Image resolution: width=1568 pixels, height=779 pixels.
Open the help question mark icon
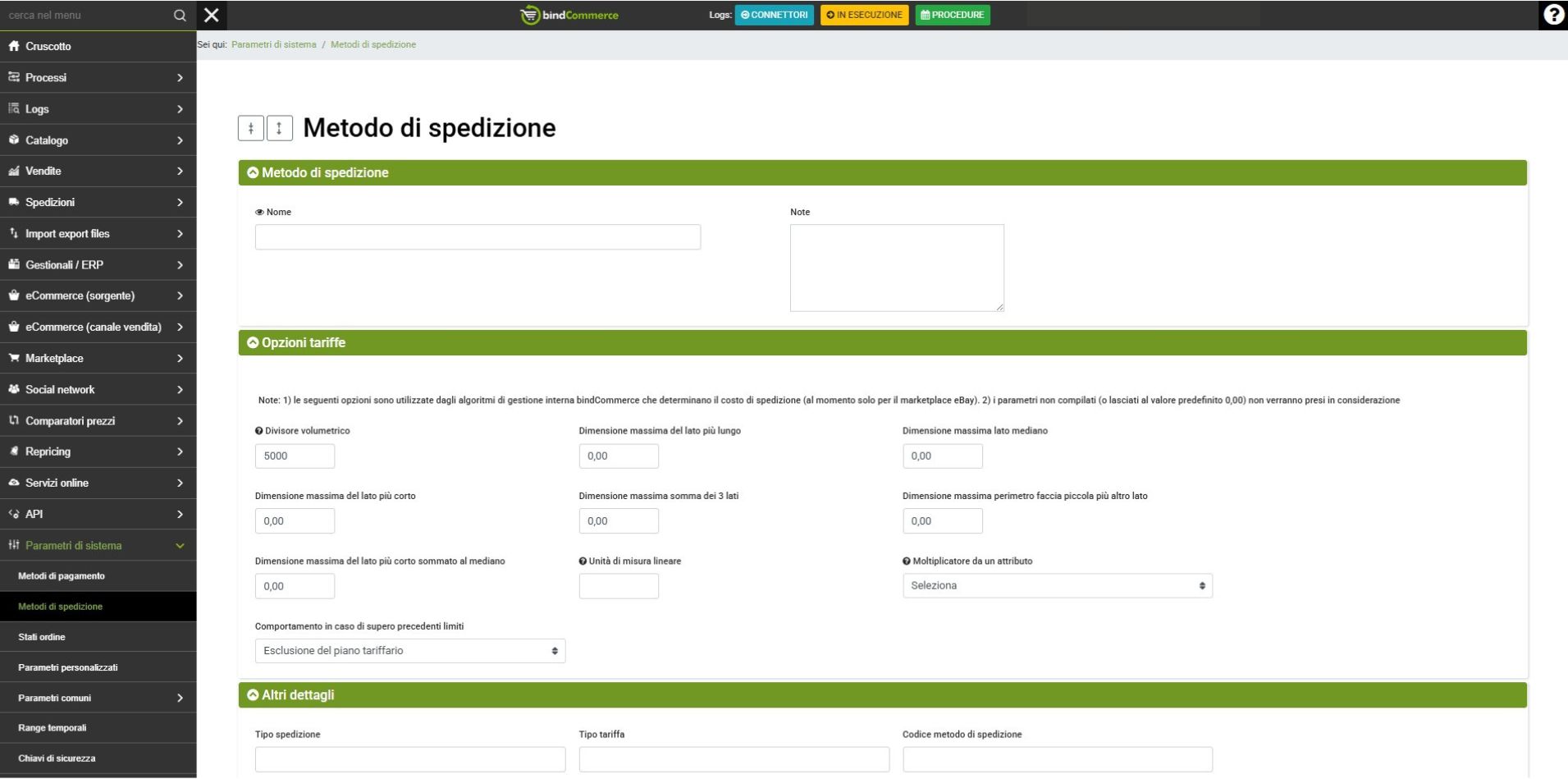click(x=1552, y=15)
